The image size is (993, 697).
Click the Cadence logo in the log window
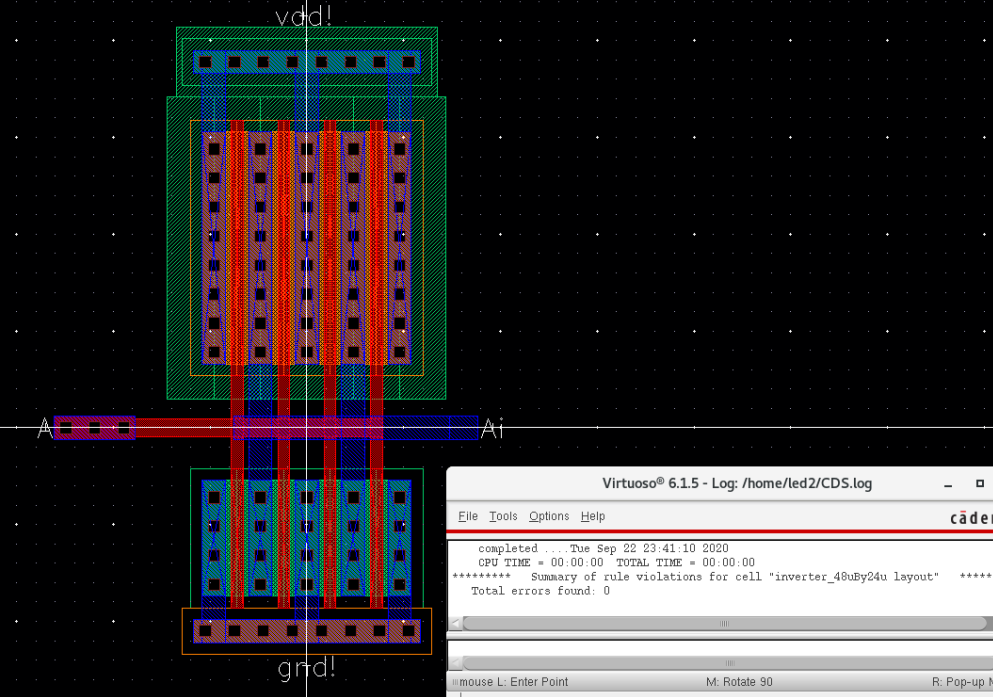click(x=970, y=517)
